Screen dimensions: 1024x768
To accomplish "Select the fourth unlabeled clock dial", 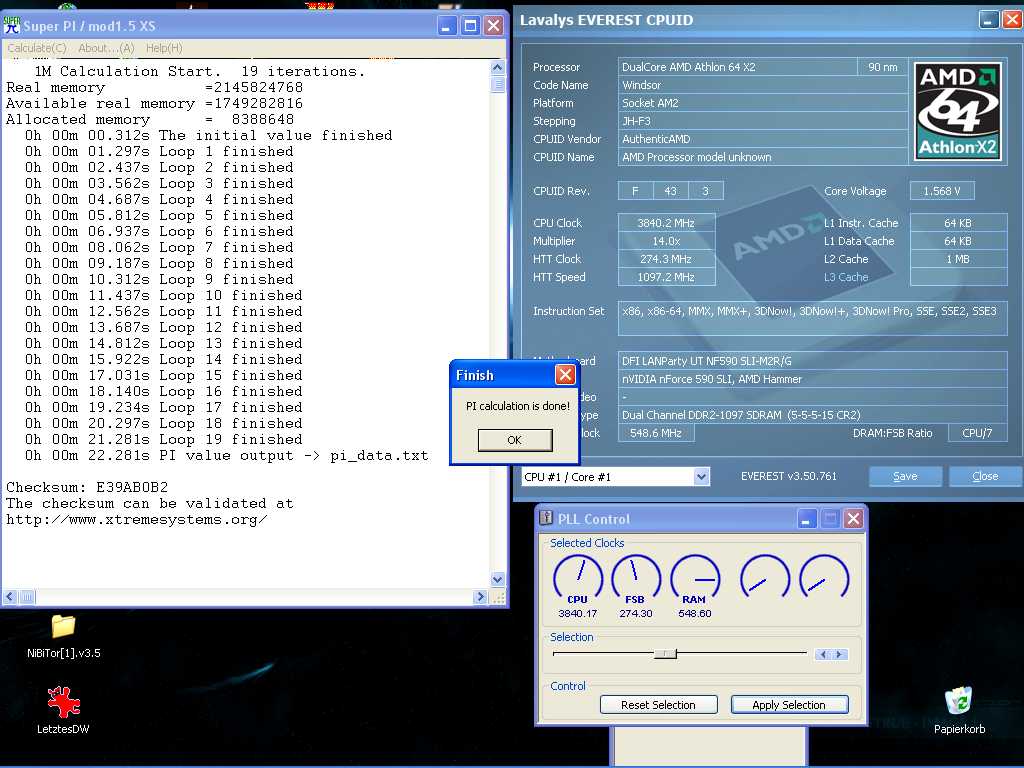I will point(765,577).
